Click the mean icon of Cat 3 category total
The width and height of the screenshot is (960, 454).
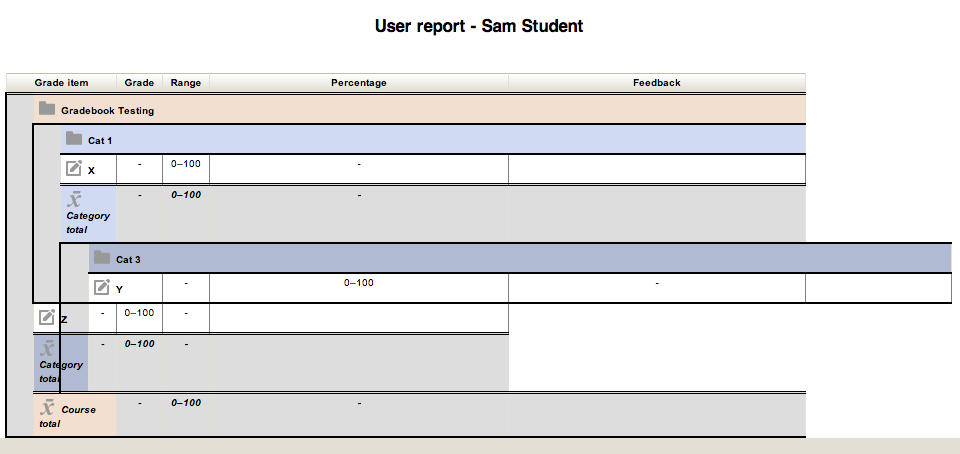[x=47, y=348]
